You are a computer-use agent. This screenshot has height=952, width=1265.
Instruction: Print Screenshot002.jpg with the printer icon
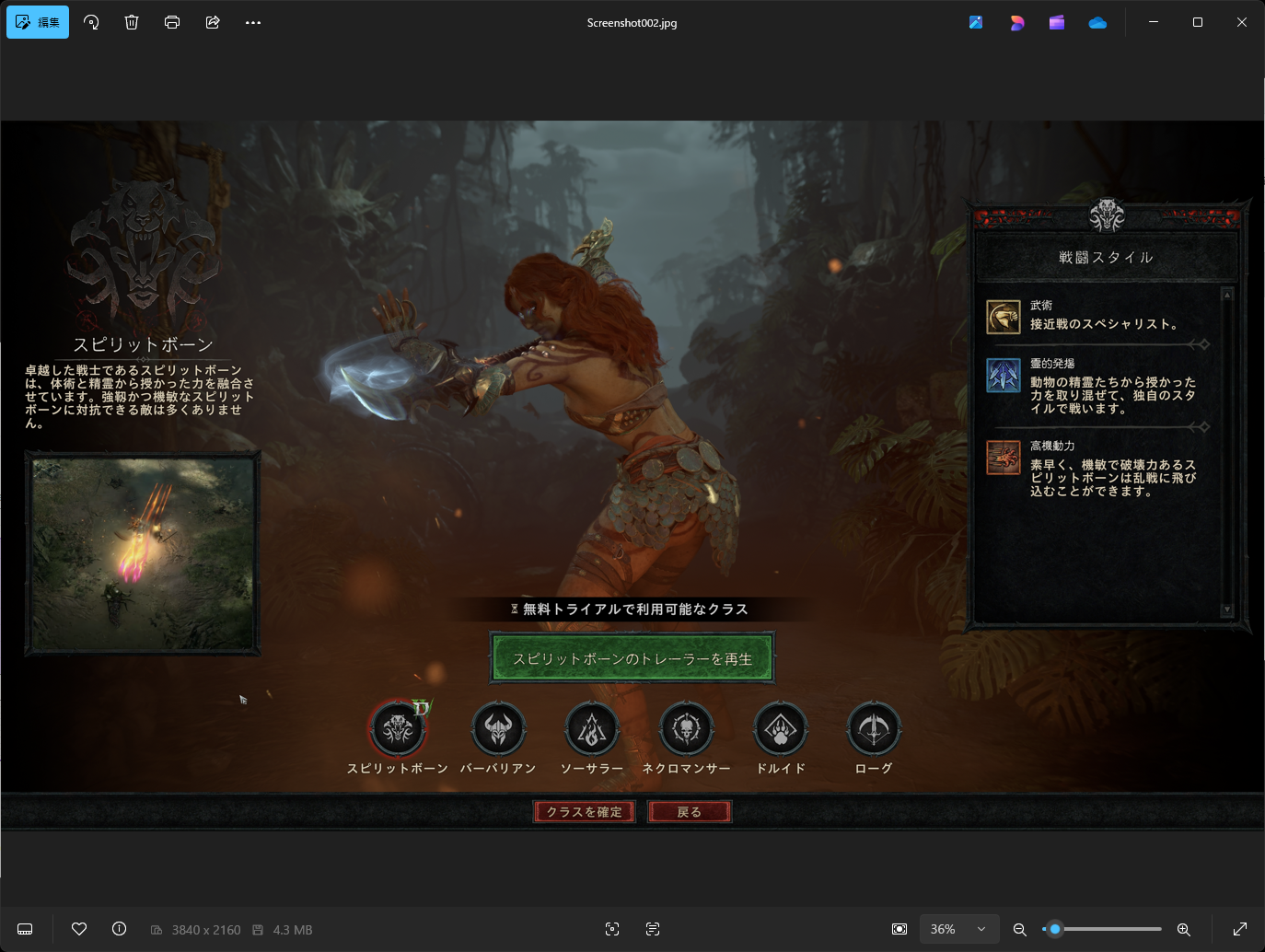(x=172, y=22)
